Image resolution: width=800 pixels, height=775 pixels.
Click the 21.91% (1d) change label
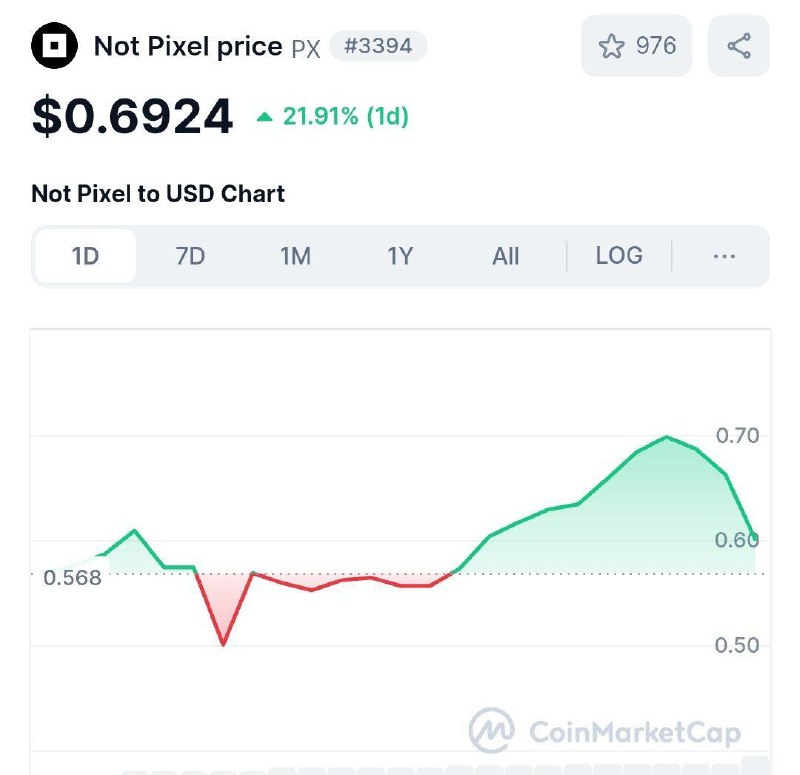coord(346,116)
